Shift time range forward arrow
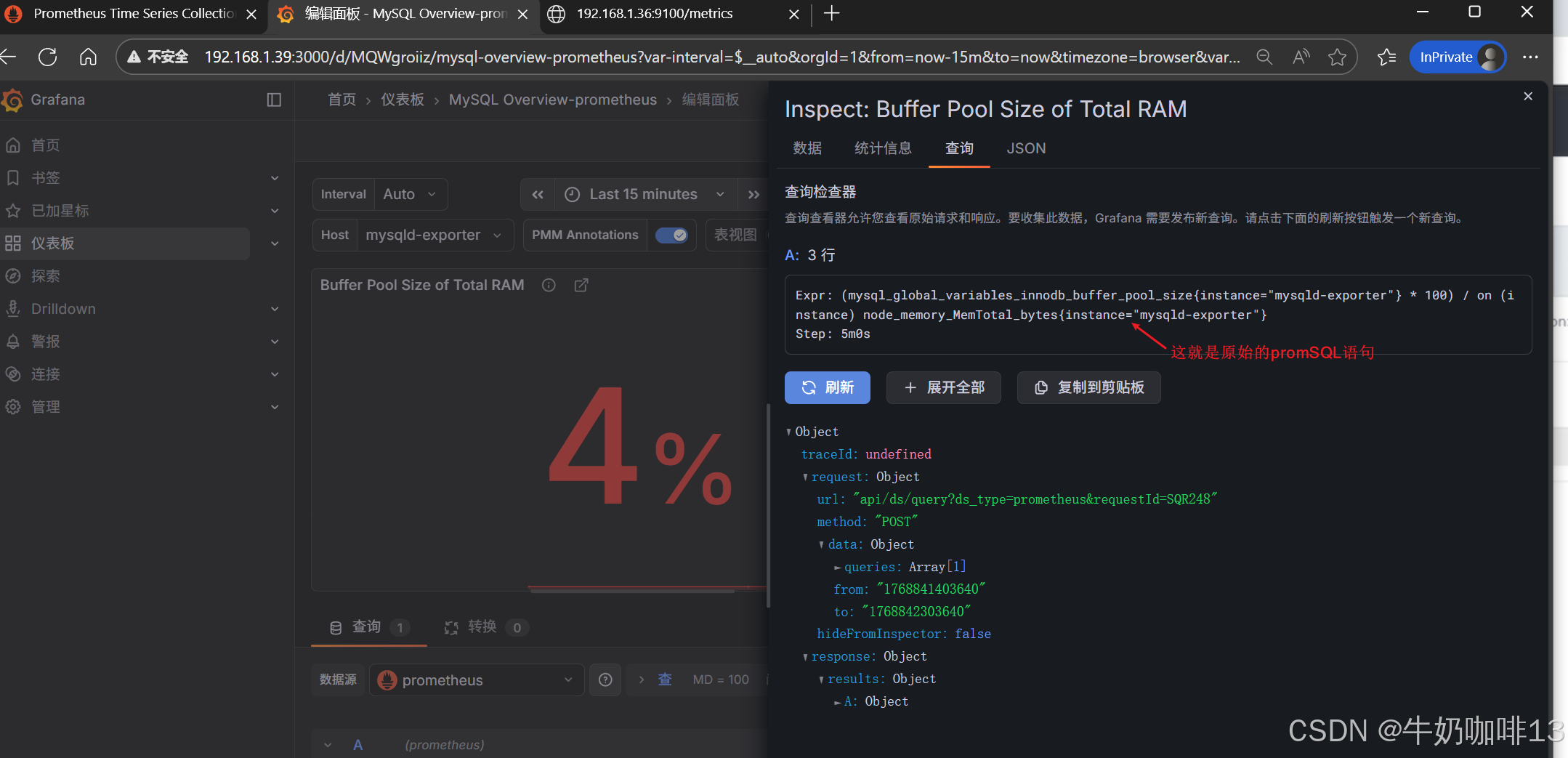The image size is (1568, 758). pos(753,194)
